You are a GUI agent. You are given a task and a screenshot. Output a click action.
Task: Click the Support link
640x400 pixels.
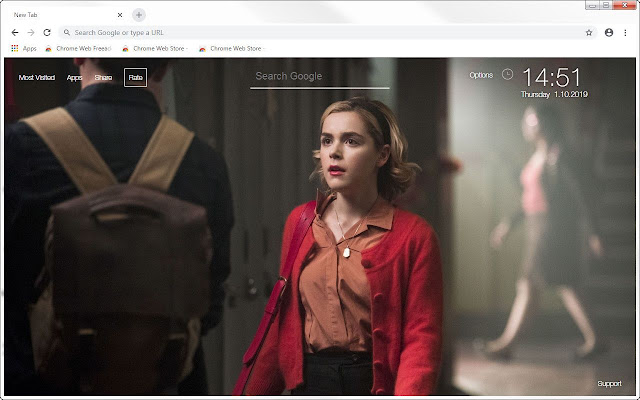(609, 384)
